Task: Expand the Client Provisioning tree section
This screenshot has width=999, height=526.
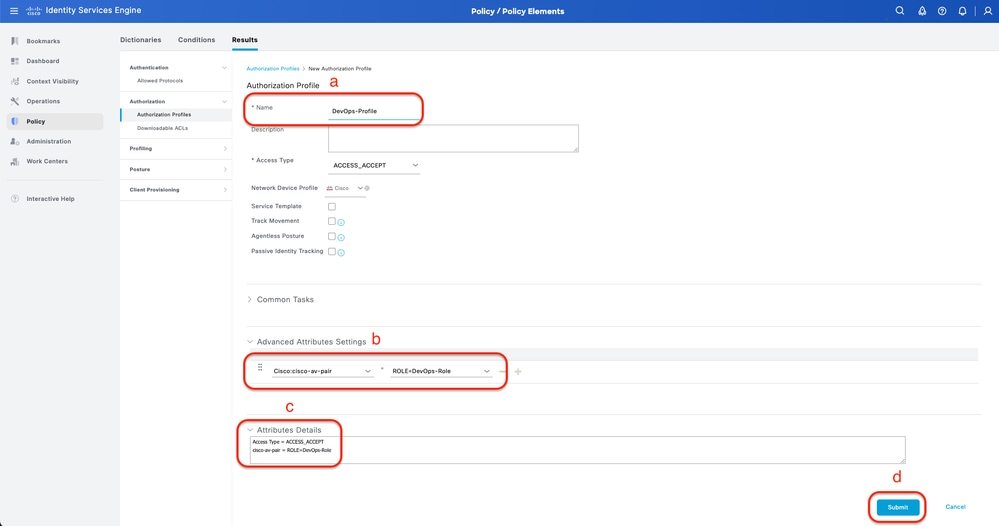Action: (225, 190)
